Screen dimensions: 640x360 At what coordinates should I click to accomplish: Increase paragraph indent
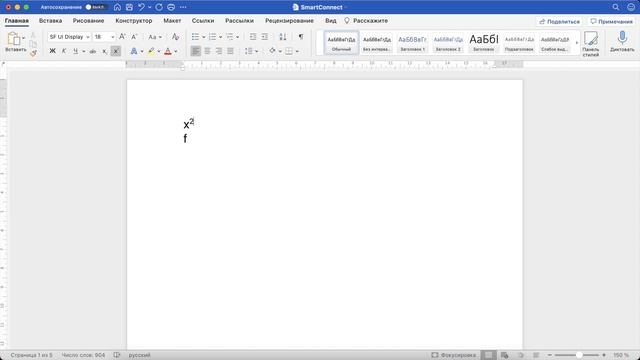(x=264, y=37)
